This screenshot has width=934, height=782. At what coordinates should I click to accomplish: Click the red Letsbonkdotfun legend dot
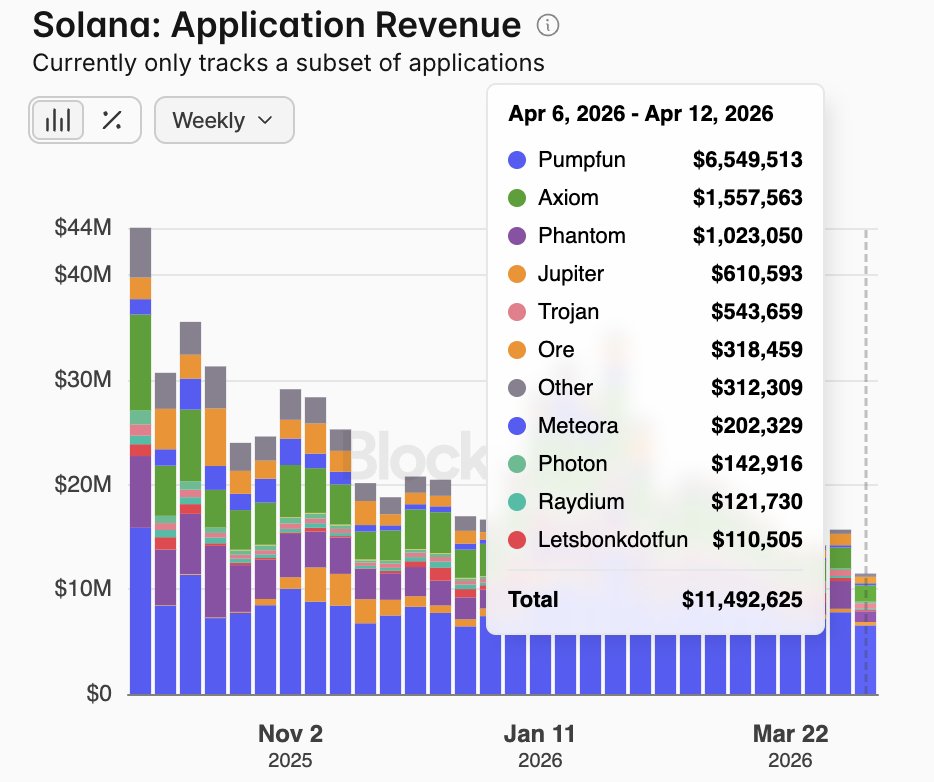click(517, 540)
